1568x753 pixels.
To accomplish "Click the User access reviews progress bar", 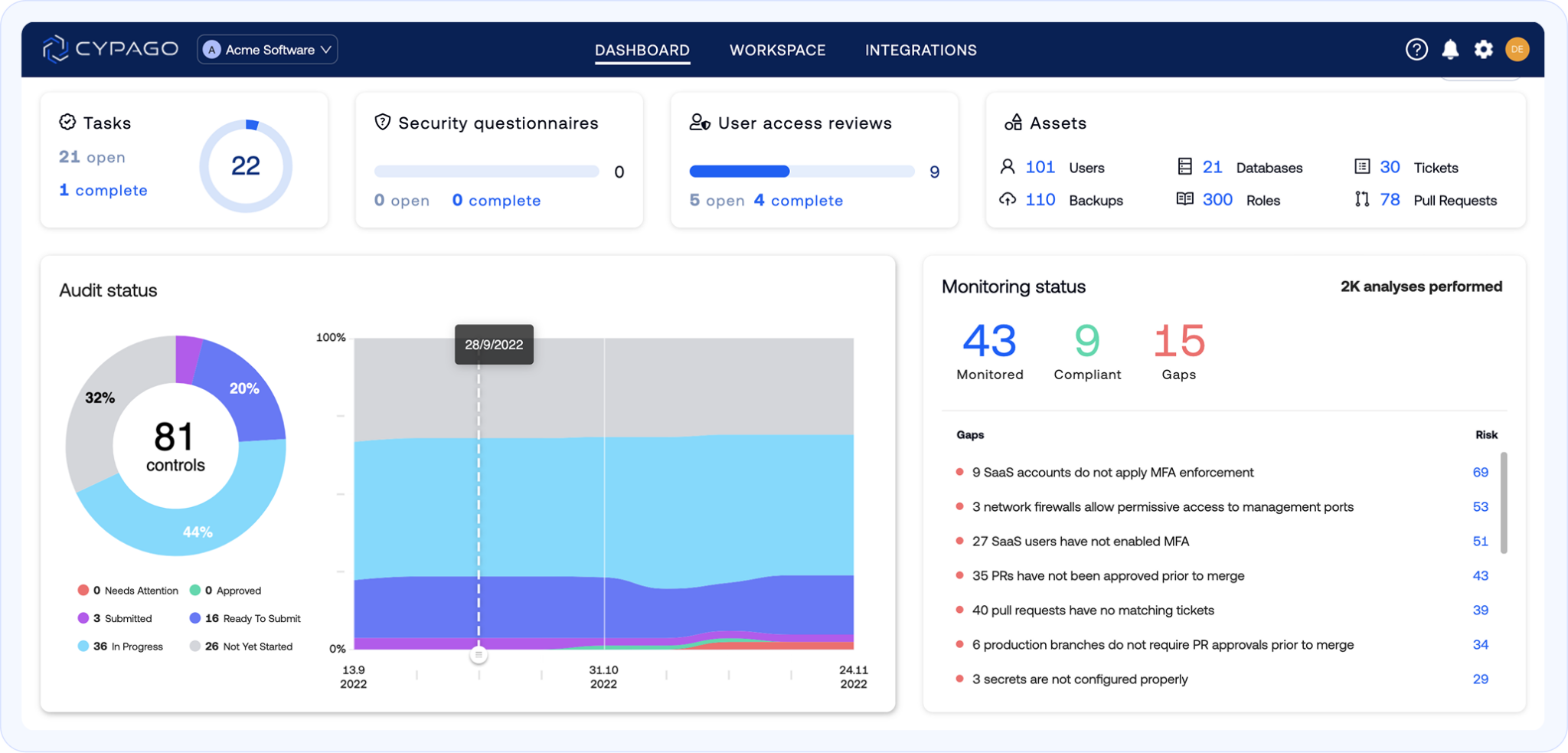I will [802, 172].
